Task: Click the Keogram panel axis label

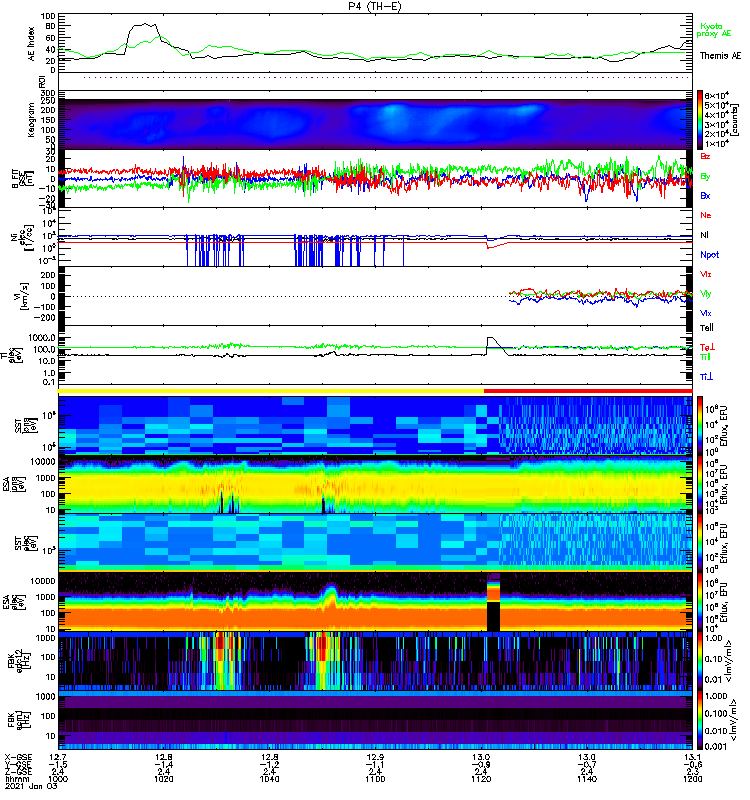Action: (x=31, y=119)
